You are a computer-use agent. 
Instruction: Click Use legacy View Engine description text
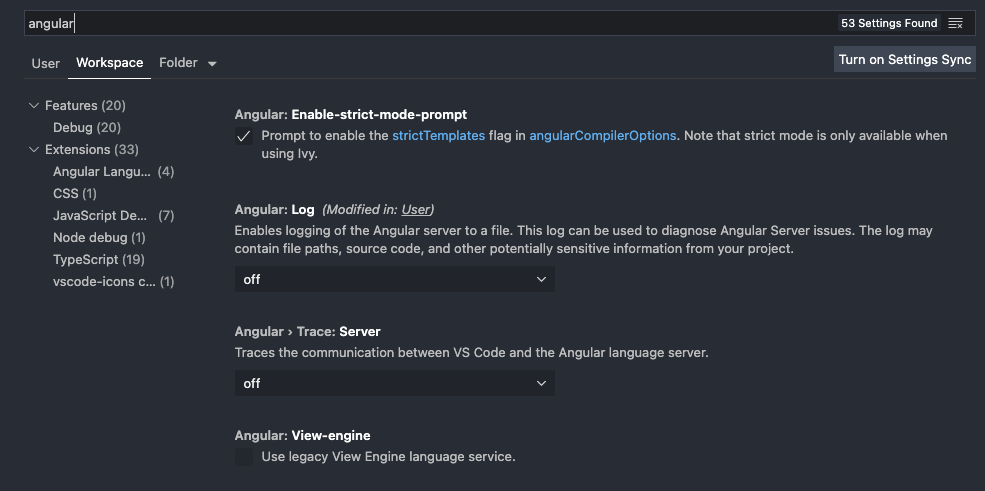click(x=388, y=457)
